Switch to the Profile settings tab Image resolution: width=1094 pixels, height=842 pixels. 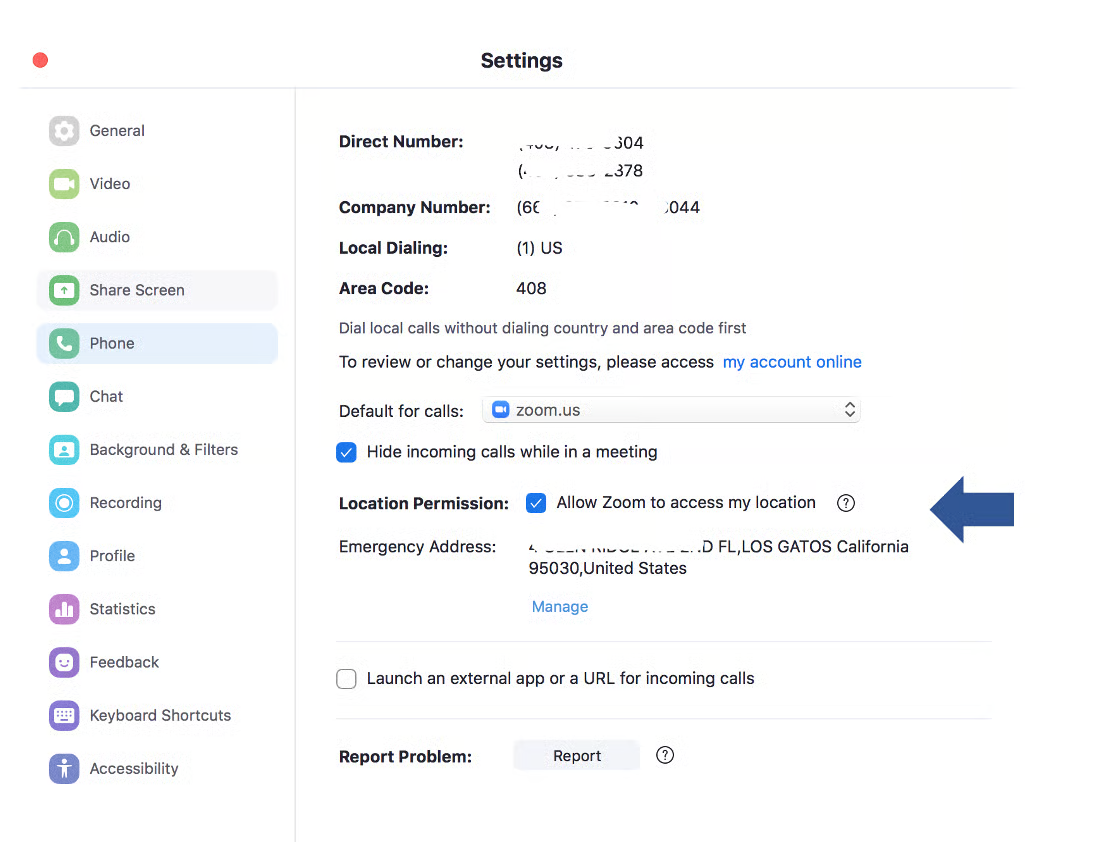pyautogui.click(x=112, y=556)
